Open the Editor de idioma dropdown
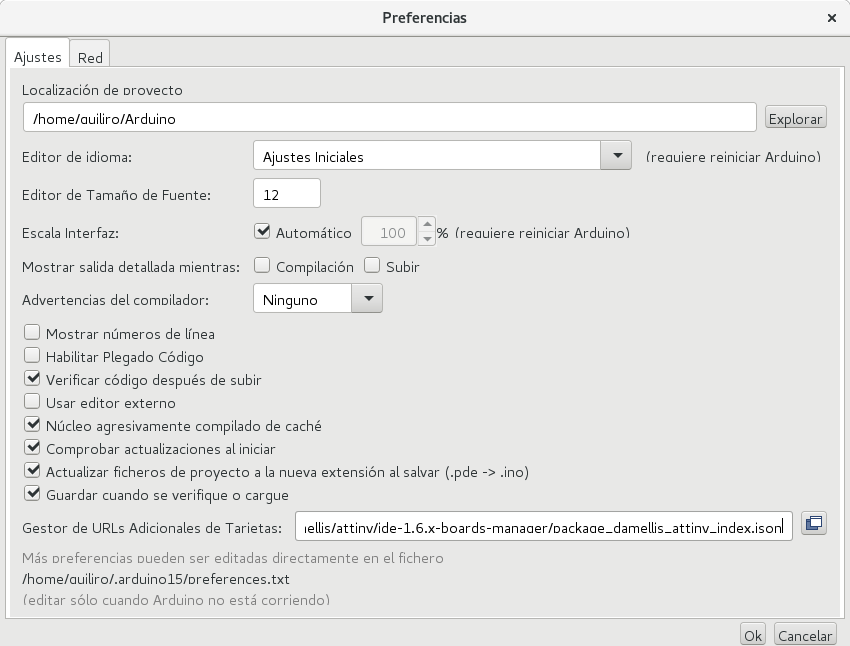Viewport: 850px width, 646px height. pos(619,155)
